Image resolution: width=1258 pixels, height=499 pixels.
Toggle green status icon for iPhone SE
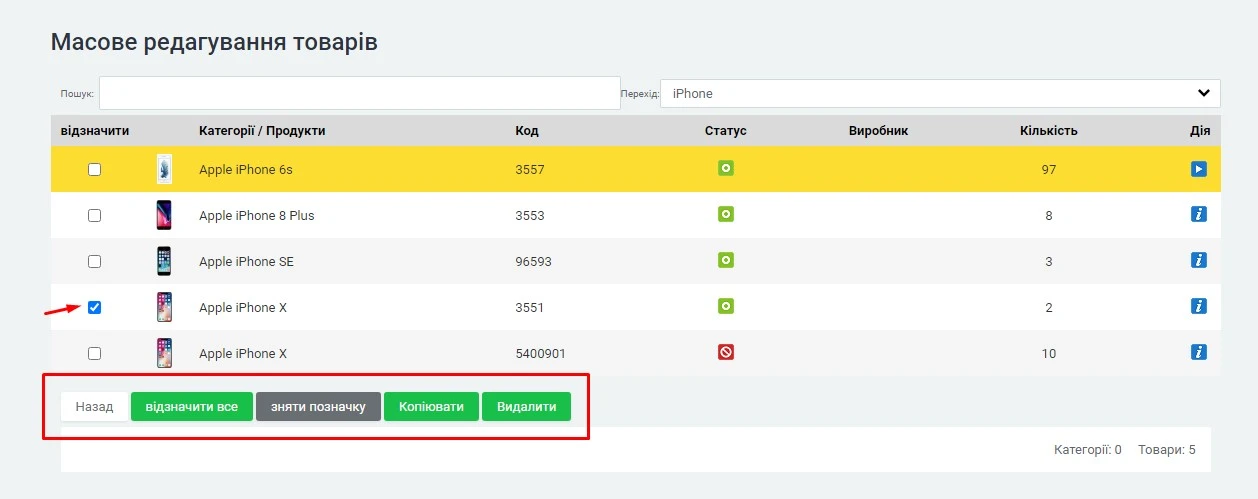point(726,261)
